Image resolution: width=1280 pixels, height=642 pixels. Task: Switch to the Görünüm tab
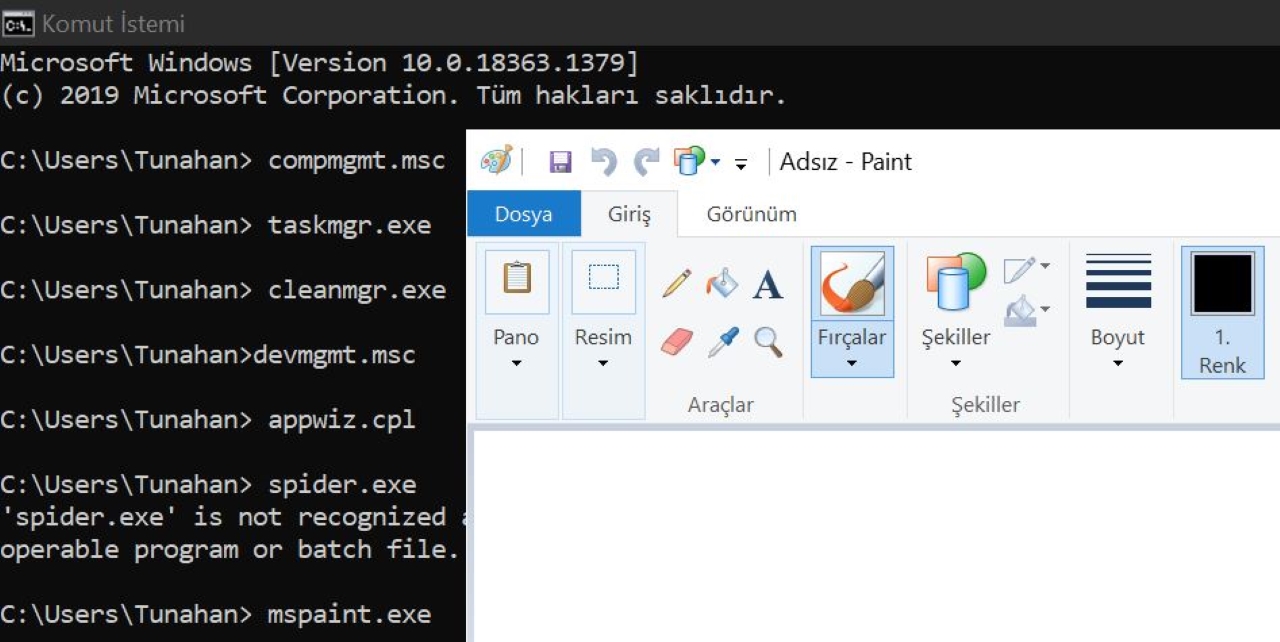pyautogui.click(x=751, y=214)
